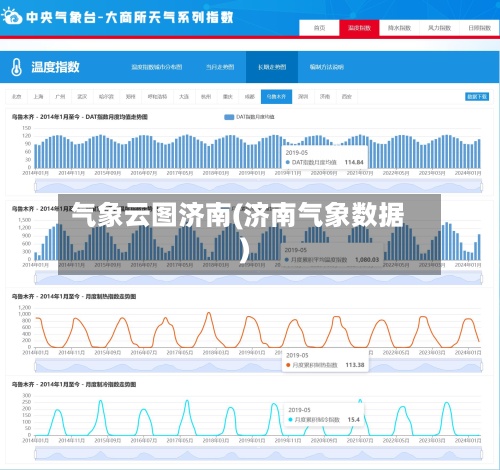Choose the 呼和浩特 city tab
Viewport: 500px width, 470px height.
(x=157, y=97)
